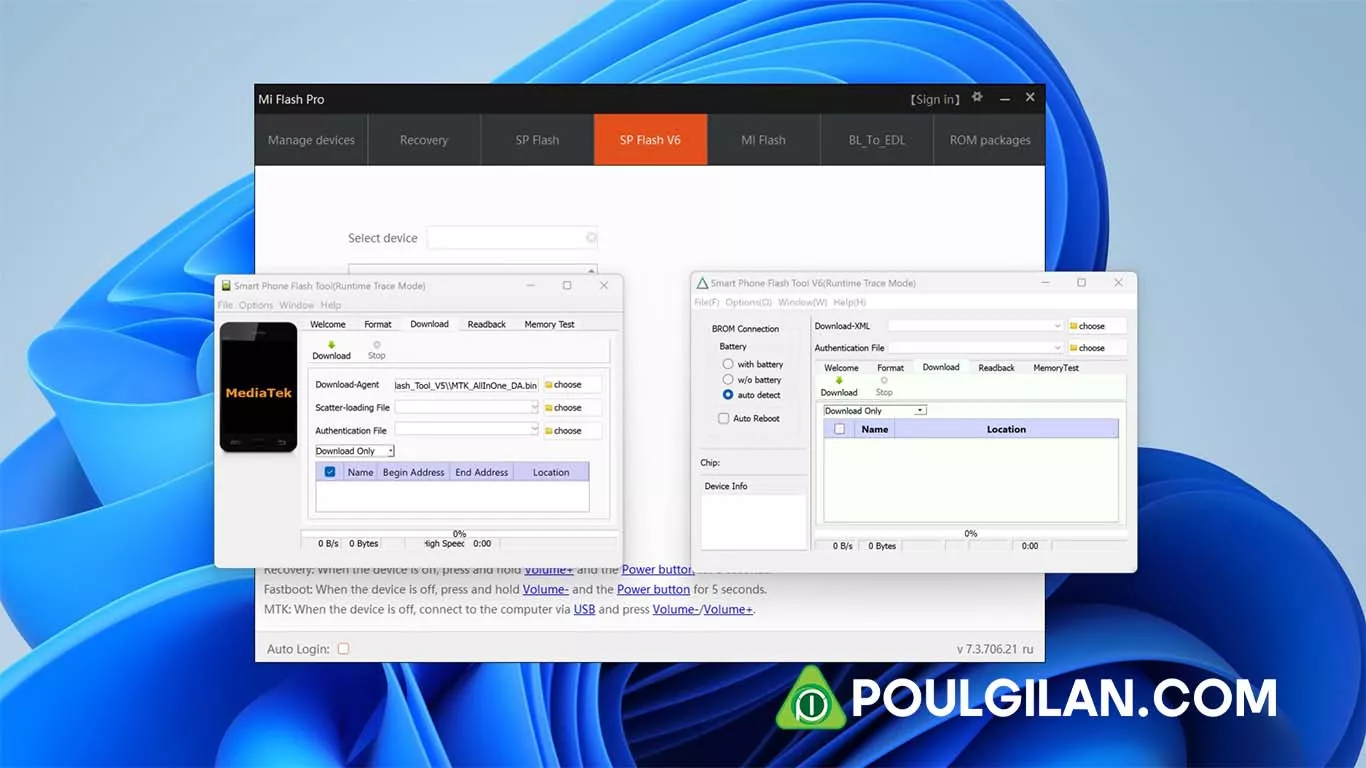Image resolution: width=1366 pixels, height=768 pixels.
Task: Open Format tab in Flash Tool V6
Action: click(x=890, y=368)
